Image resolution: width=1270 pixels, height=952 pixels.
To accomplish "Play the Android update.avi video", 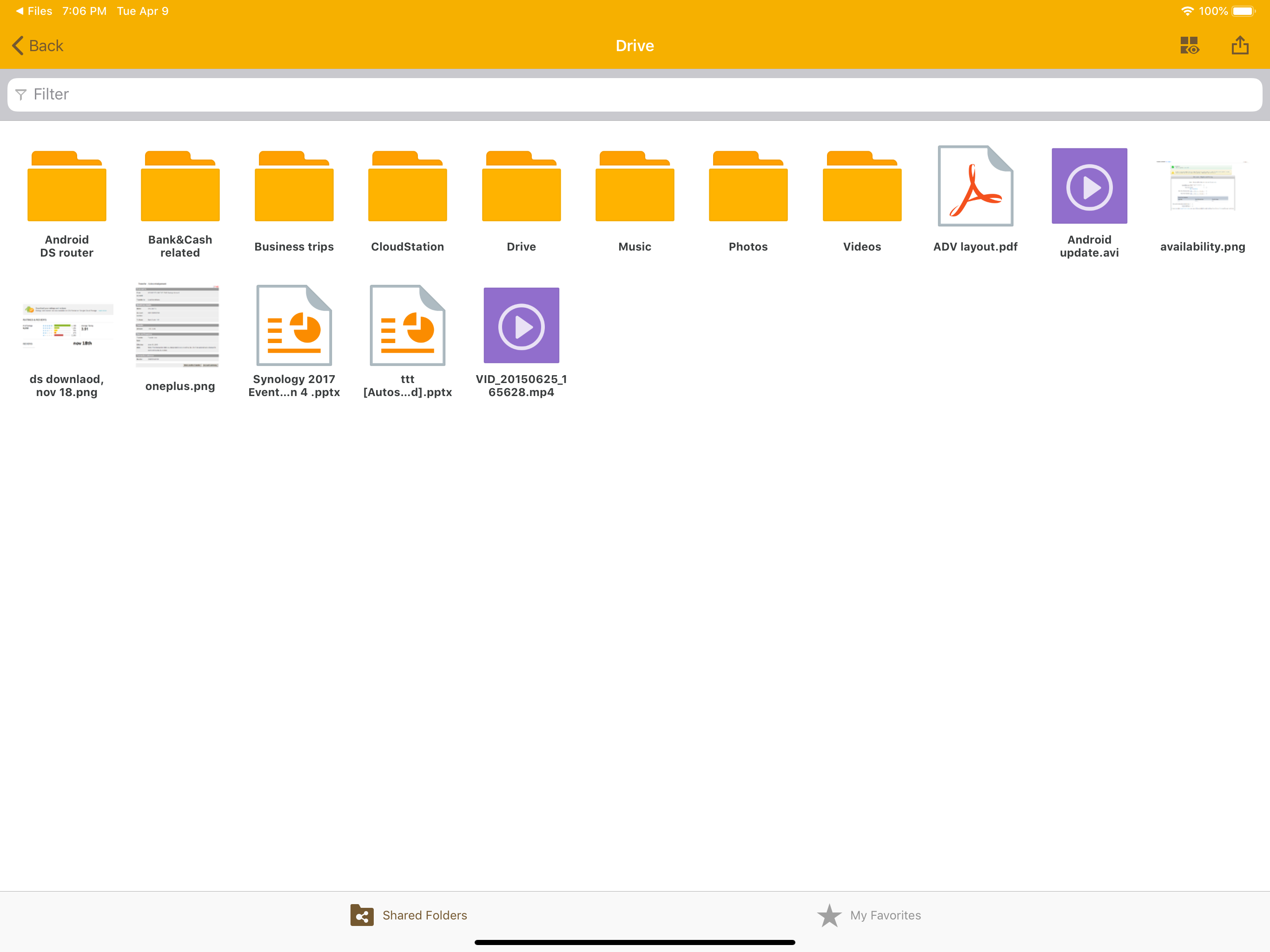I will click(1089, 186).
